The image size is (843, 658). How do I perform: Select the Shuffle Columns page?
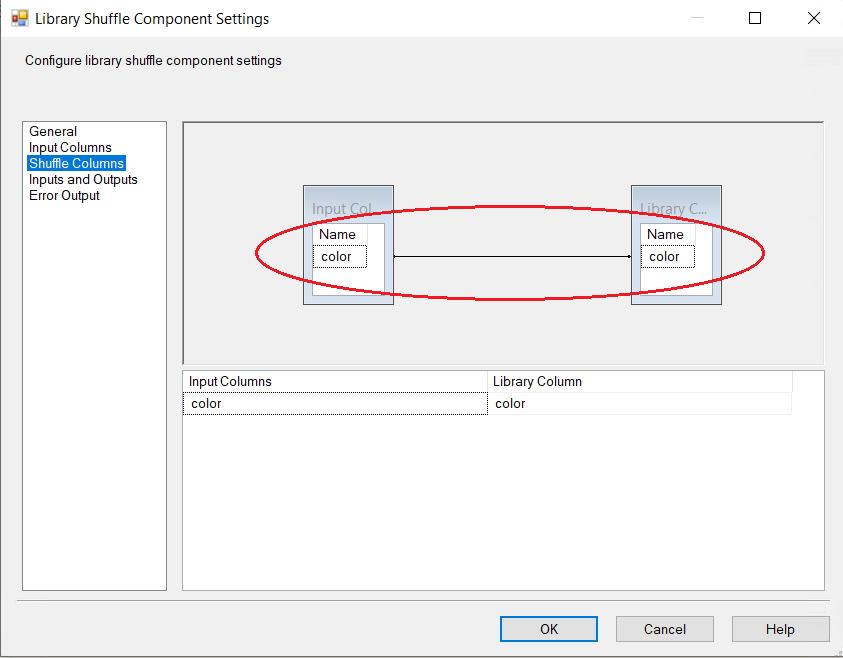(76, 163)
